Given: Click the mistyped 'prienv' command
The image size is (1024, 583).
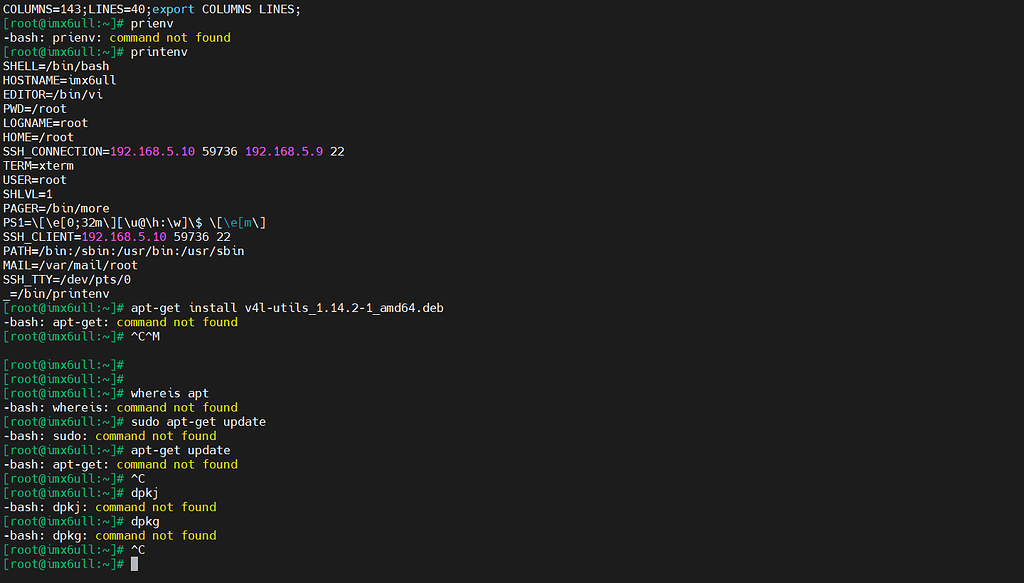Looking at the screenshot, I should (152, 23).
